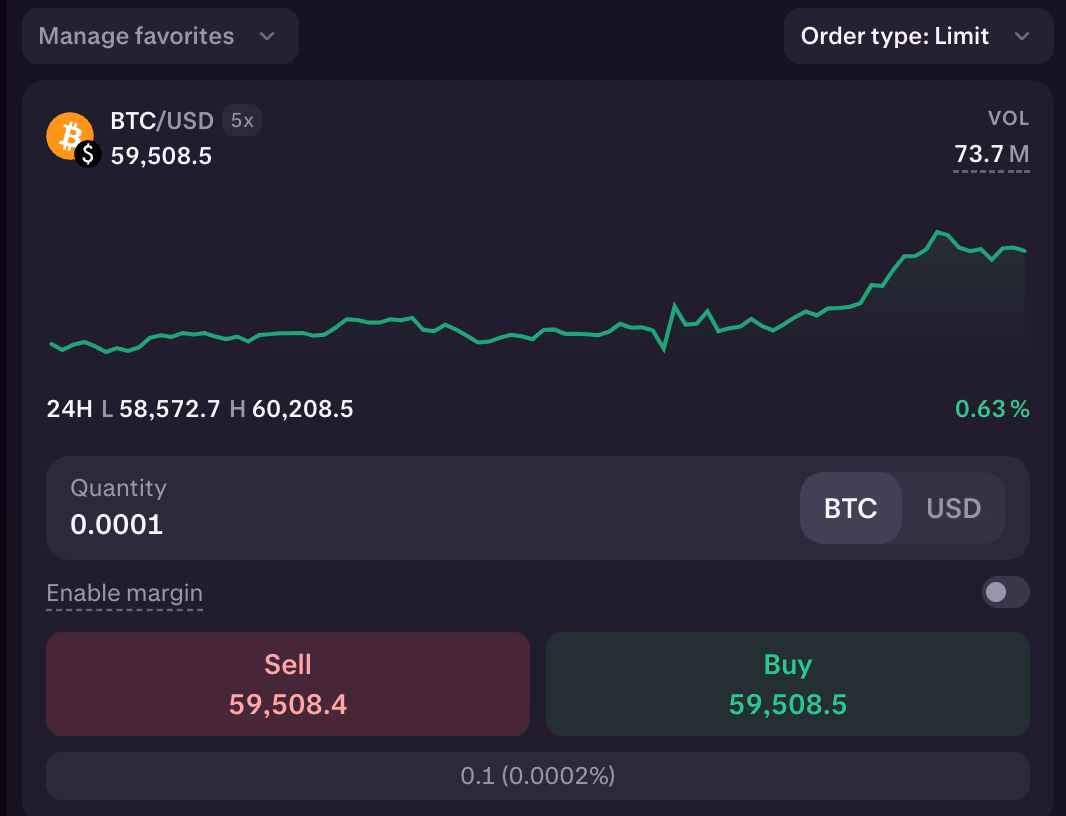Click the Sell button
This screenshot has height=816, width=1066.
[288, 683]
